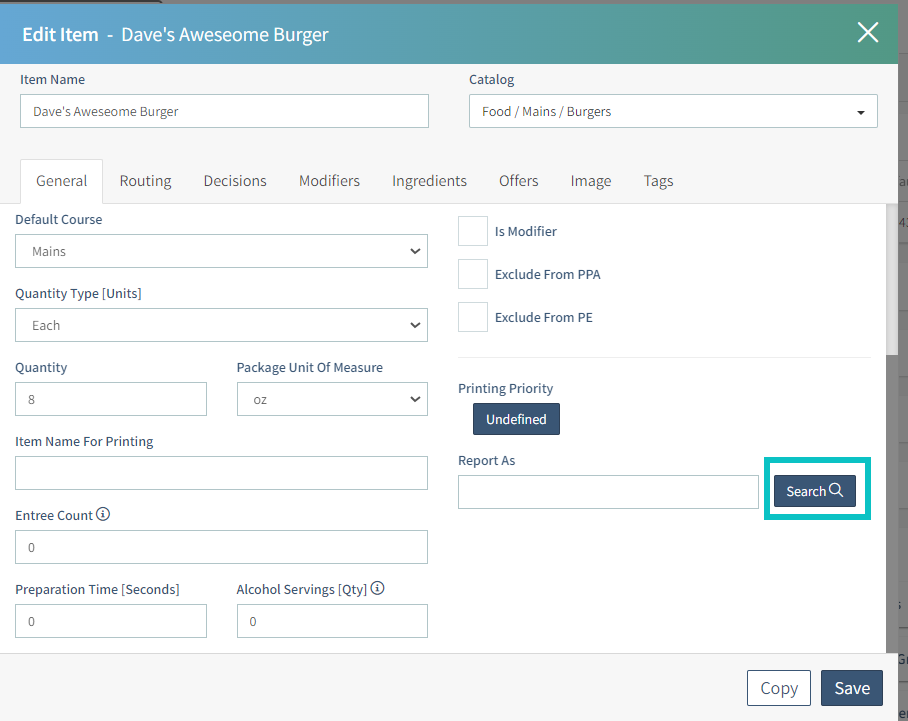Open the Catalog dropdown
Image resolution: width=908 pixels, height=721 pixels.
[673, 111]
